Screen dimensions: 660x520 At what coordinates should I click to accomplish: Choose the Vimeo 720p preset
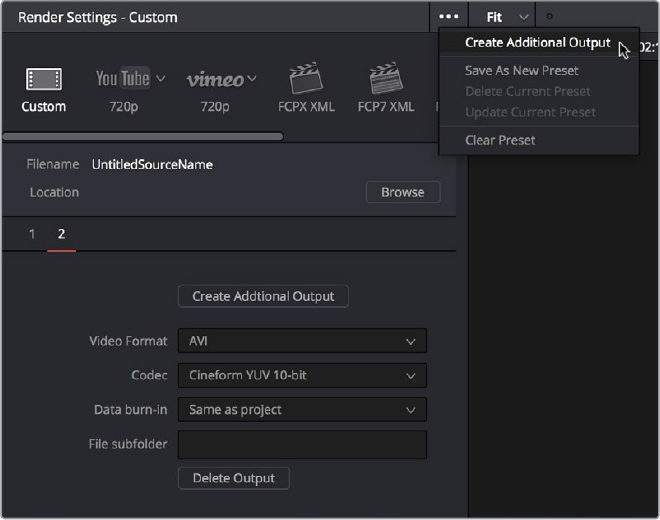(214, 80)
